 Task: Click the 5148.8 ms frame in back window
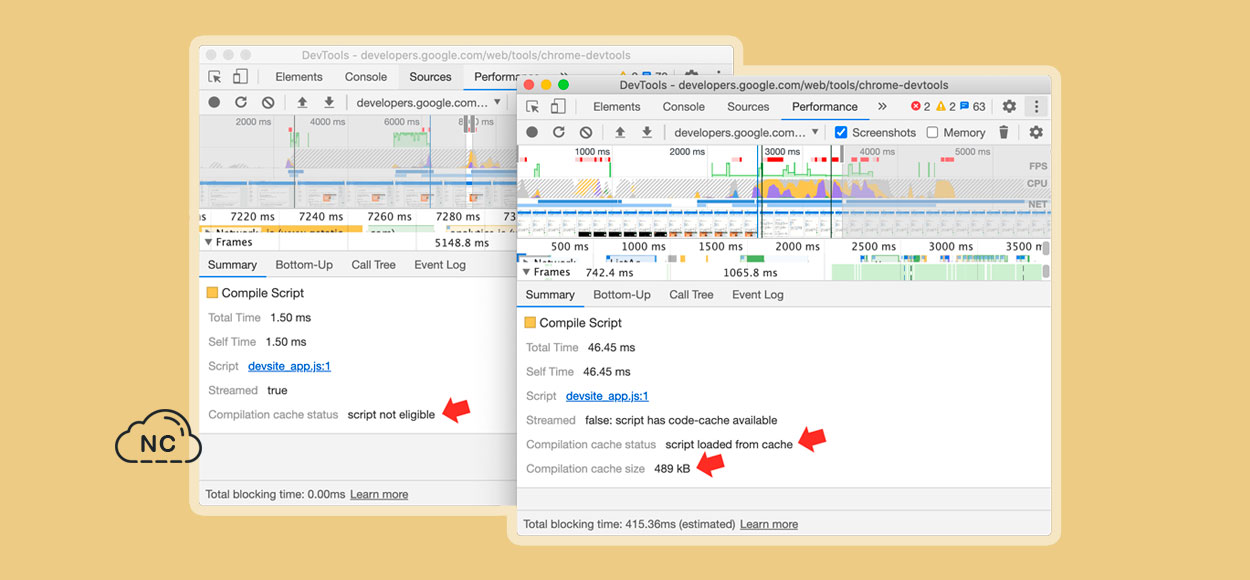(x=461, y=242)
